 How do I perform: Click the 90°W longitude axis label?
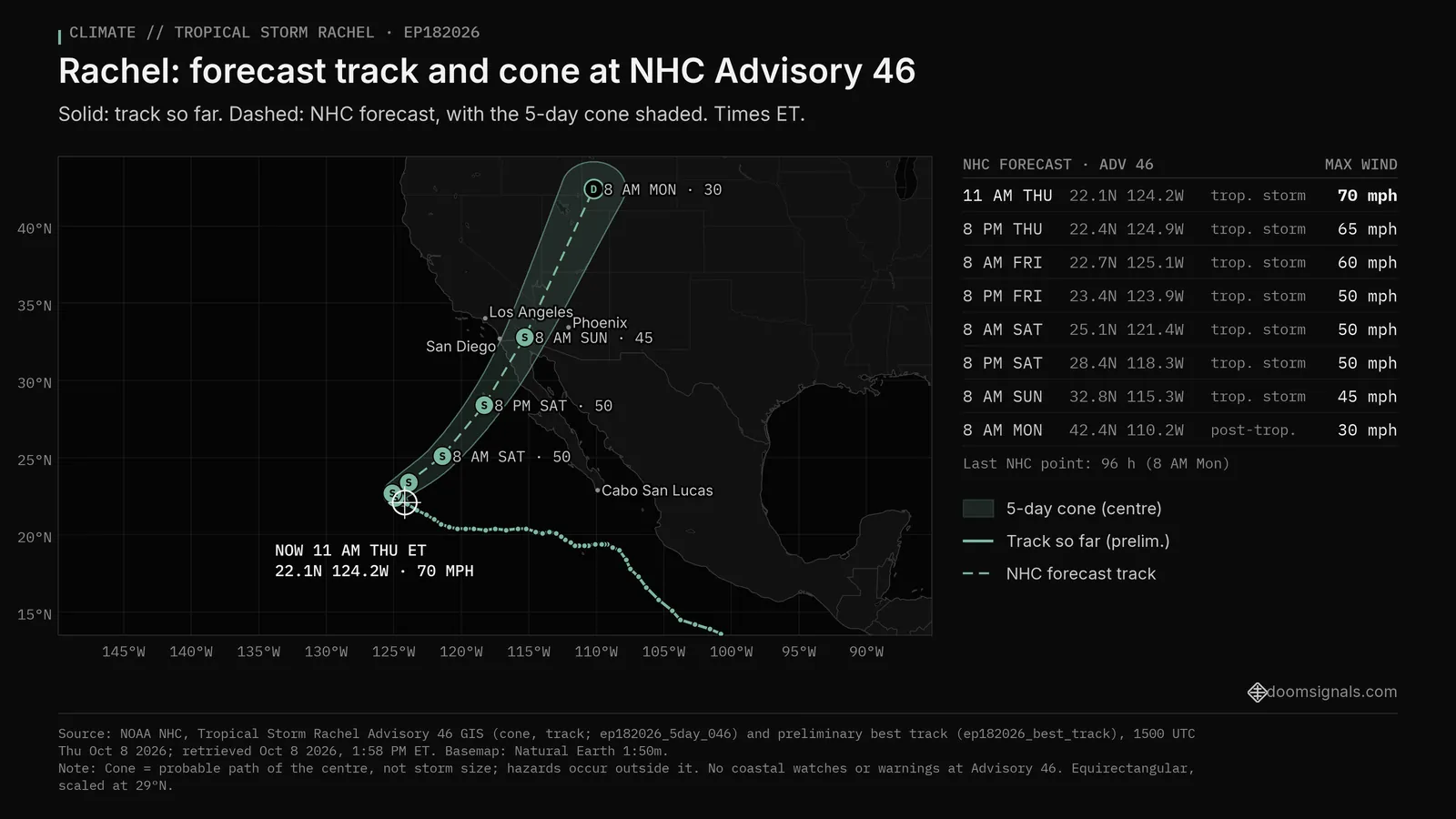pyautogui.click(x=866, y=652)
